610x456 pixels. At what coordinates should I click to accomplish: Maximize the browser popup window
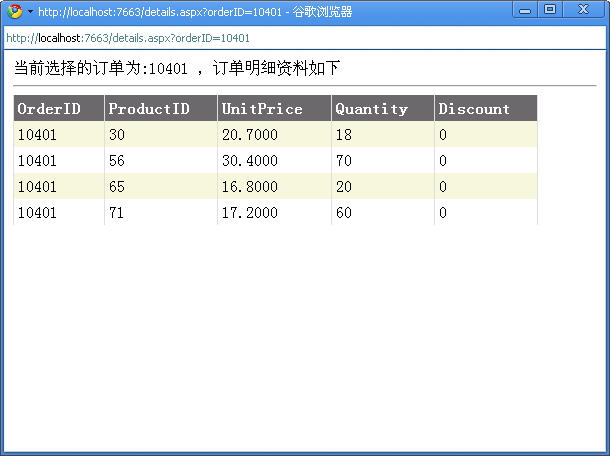[550, 10]
